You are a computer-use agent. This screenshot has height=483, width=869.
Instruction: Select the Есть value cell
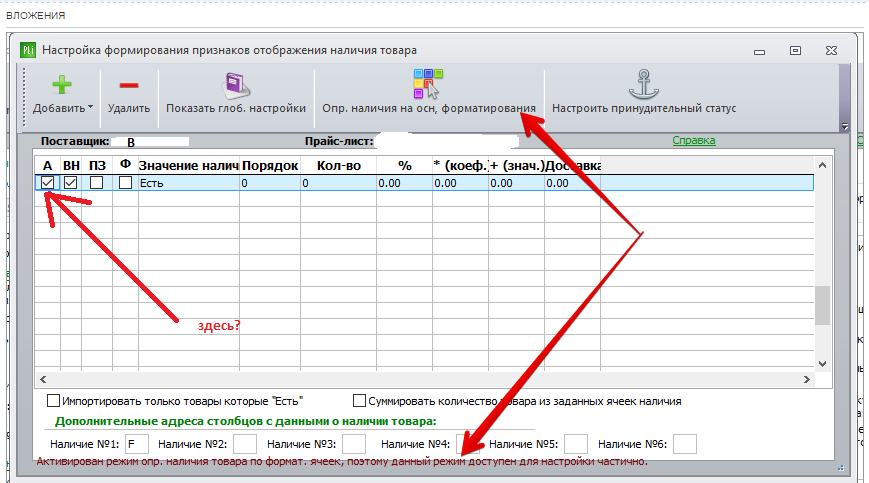[x=188, y=183]
